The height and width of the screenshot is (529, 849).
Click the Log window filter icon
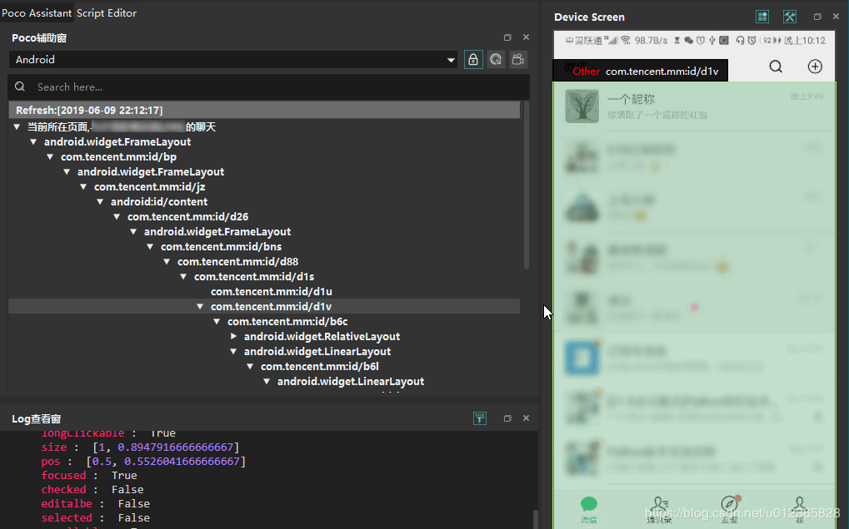(x=480, y=418)
